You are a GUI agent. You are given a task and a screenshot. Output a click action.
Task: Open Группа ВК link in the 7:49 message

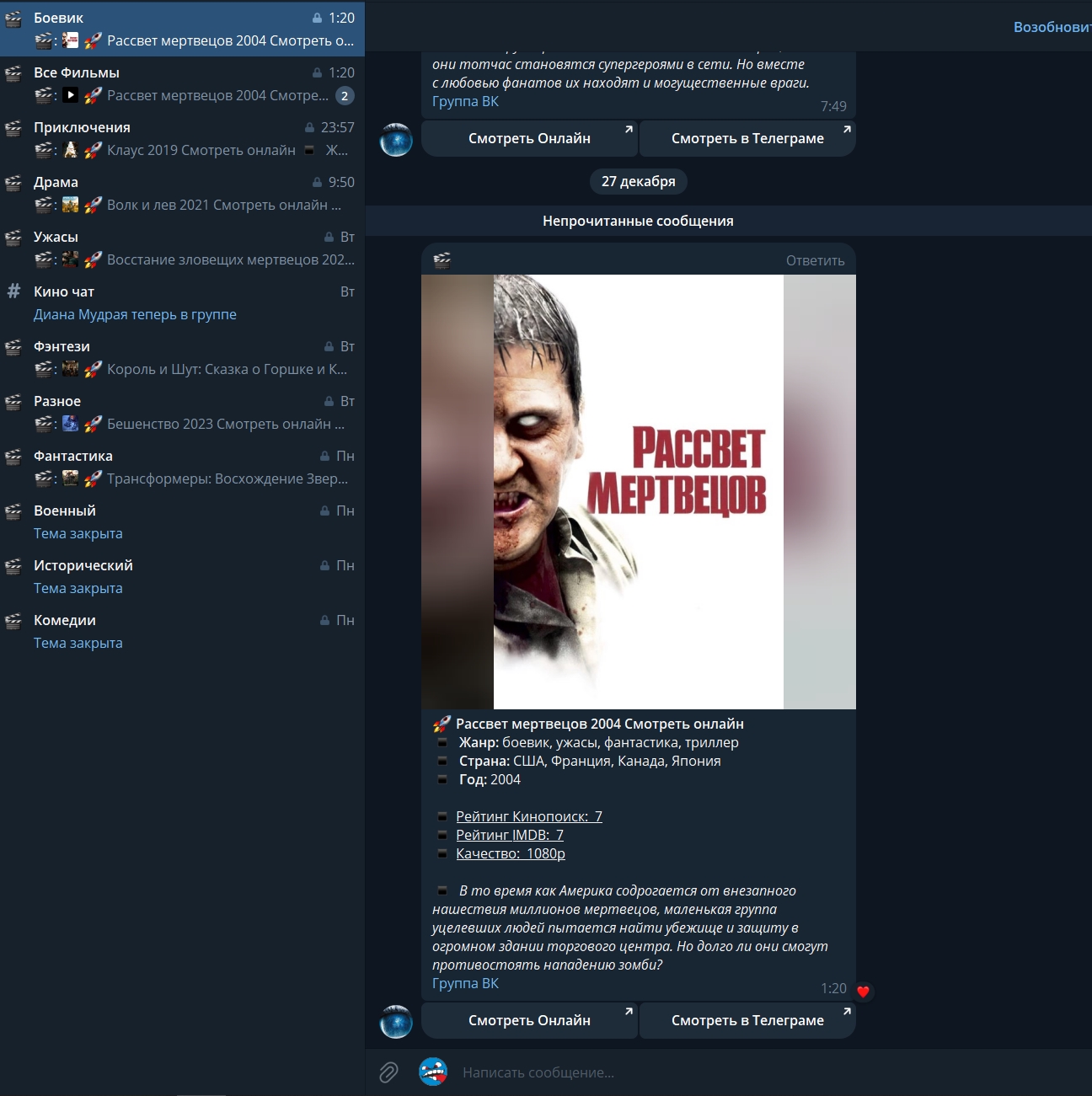pyautogui.click(x=465, y=101)
